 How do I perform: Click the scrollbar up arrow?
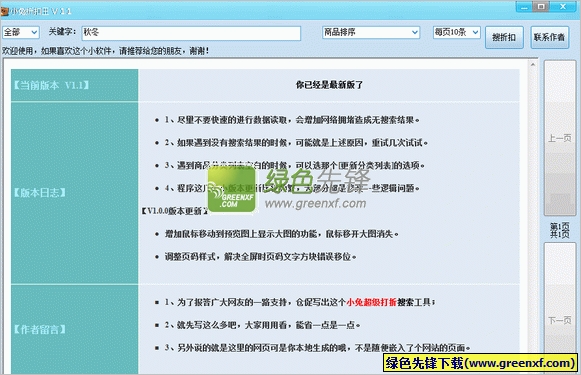[x=533, y=65]
